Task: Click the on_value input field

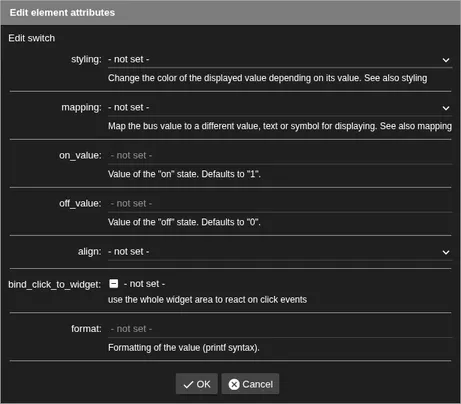Action: [x=280, y=156]
